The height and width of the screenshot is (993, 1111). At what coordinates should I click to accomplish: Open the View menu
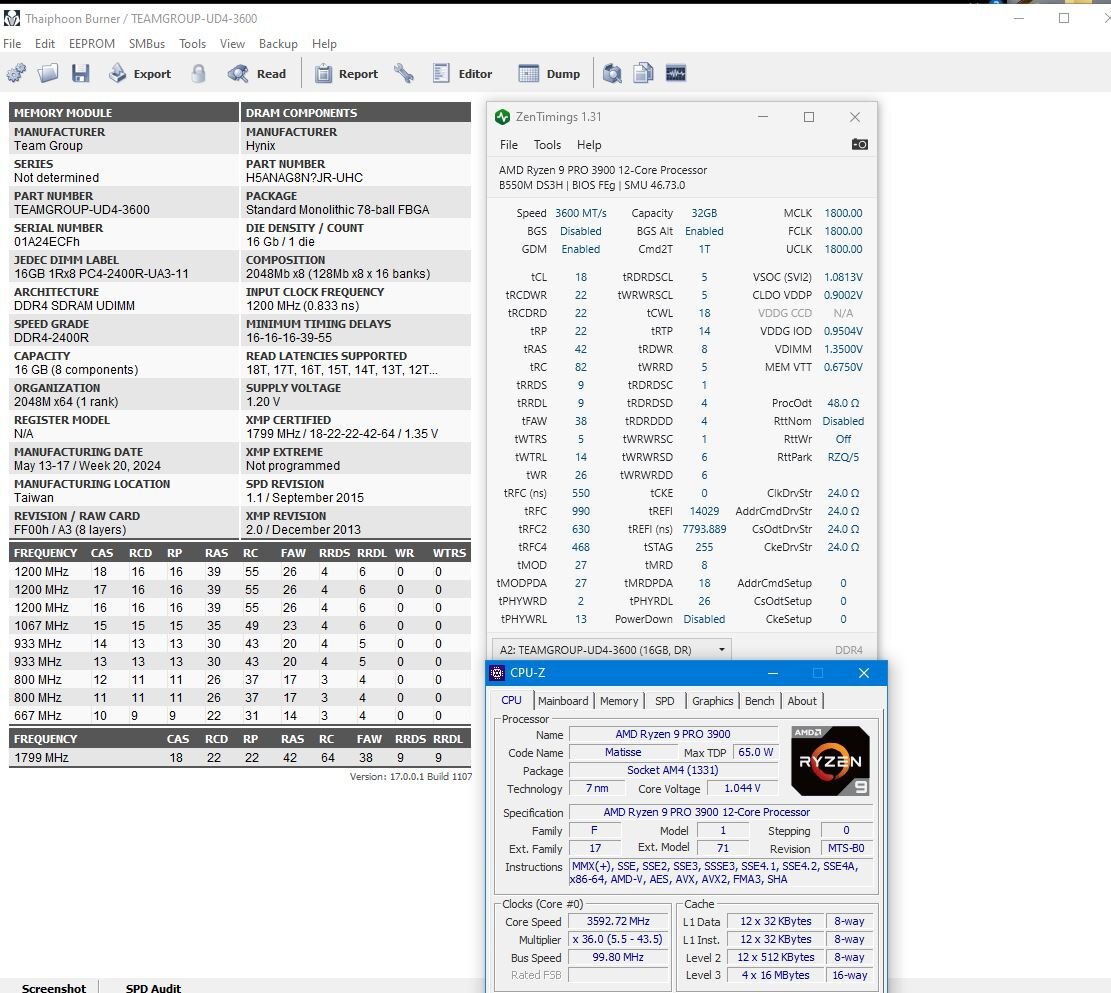click(232, 44)
